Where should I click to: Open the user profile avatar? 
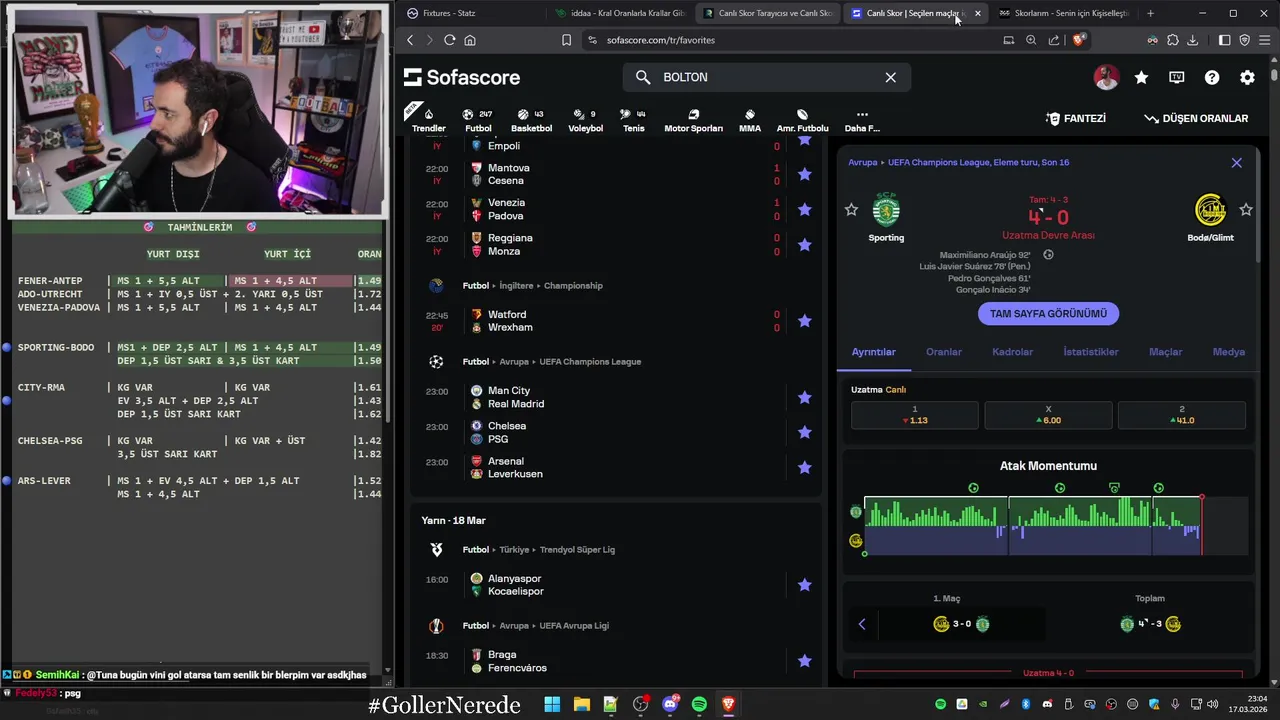tap(1106, 77)
